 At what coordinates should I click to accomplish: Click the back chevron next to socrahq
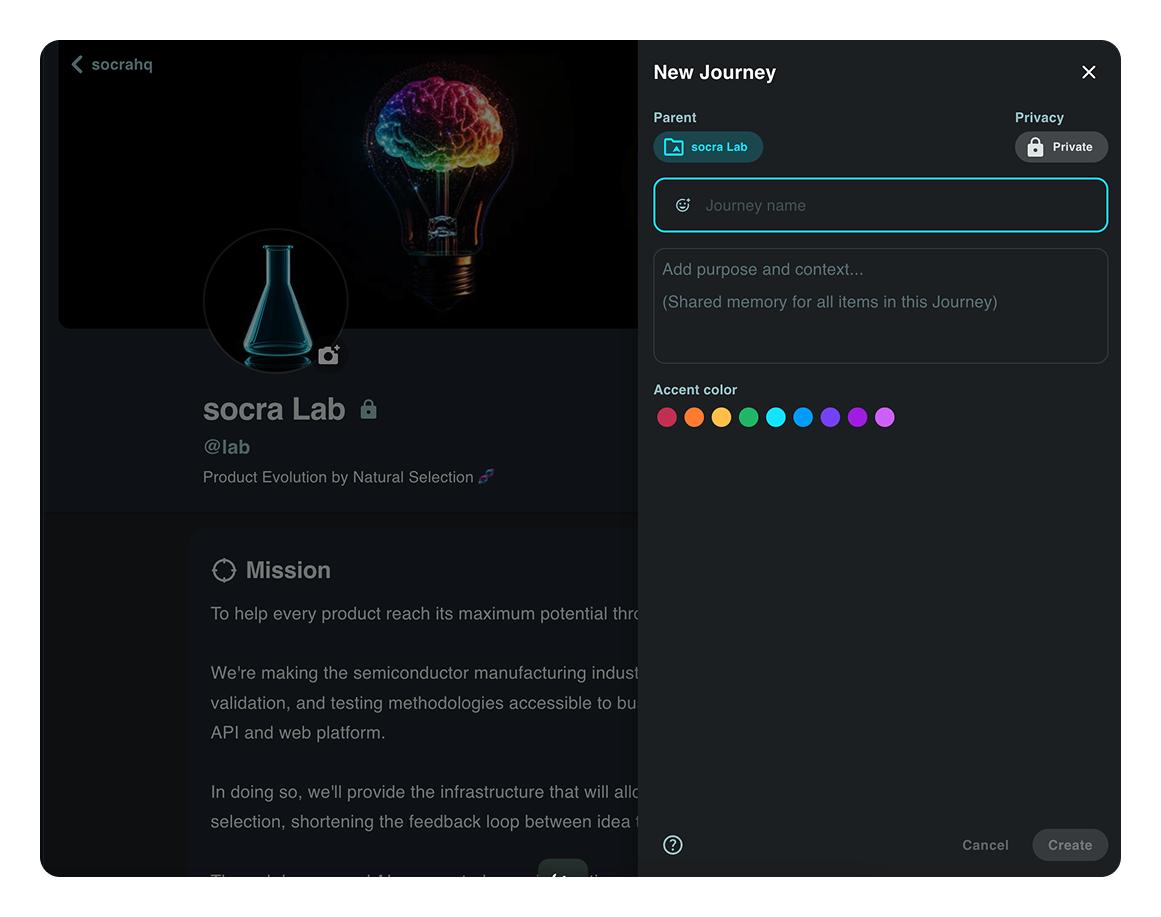77,65
